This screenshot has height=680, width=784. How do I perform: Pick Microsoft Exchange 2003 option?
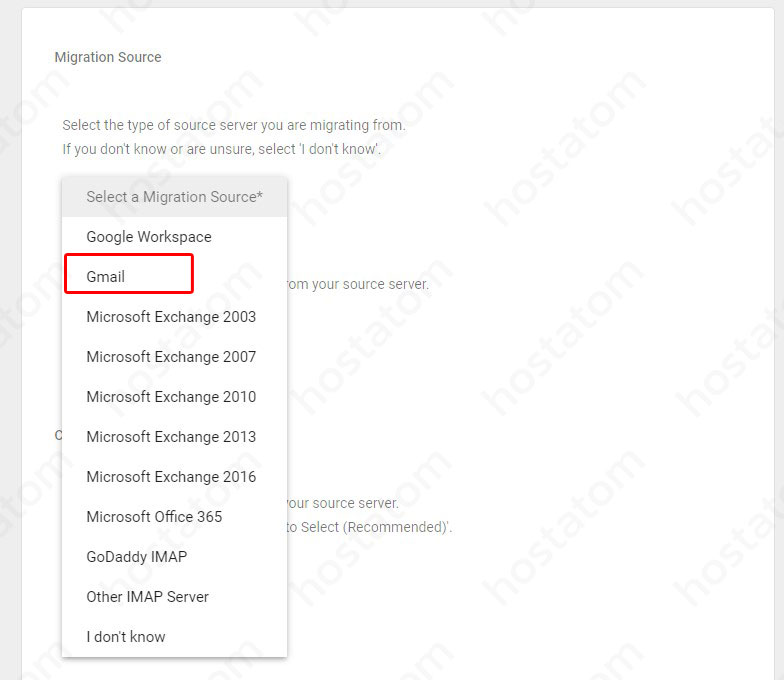point(171,317)
